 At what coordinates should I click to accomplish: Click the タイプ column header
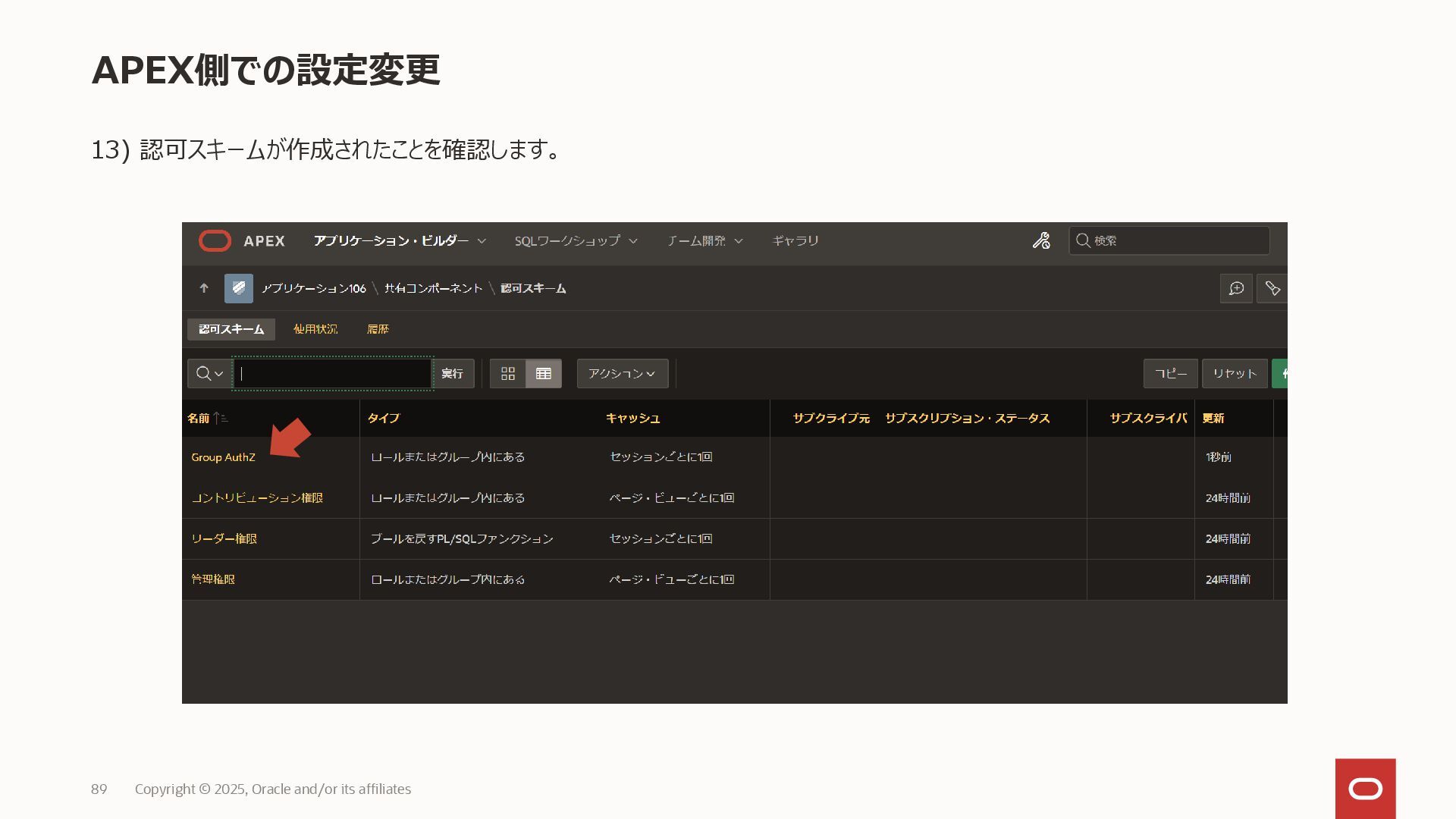tap(384, 419)
